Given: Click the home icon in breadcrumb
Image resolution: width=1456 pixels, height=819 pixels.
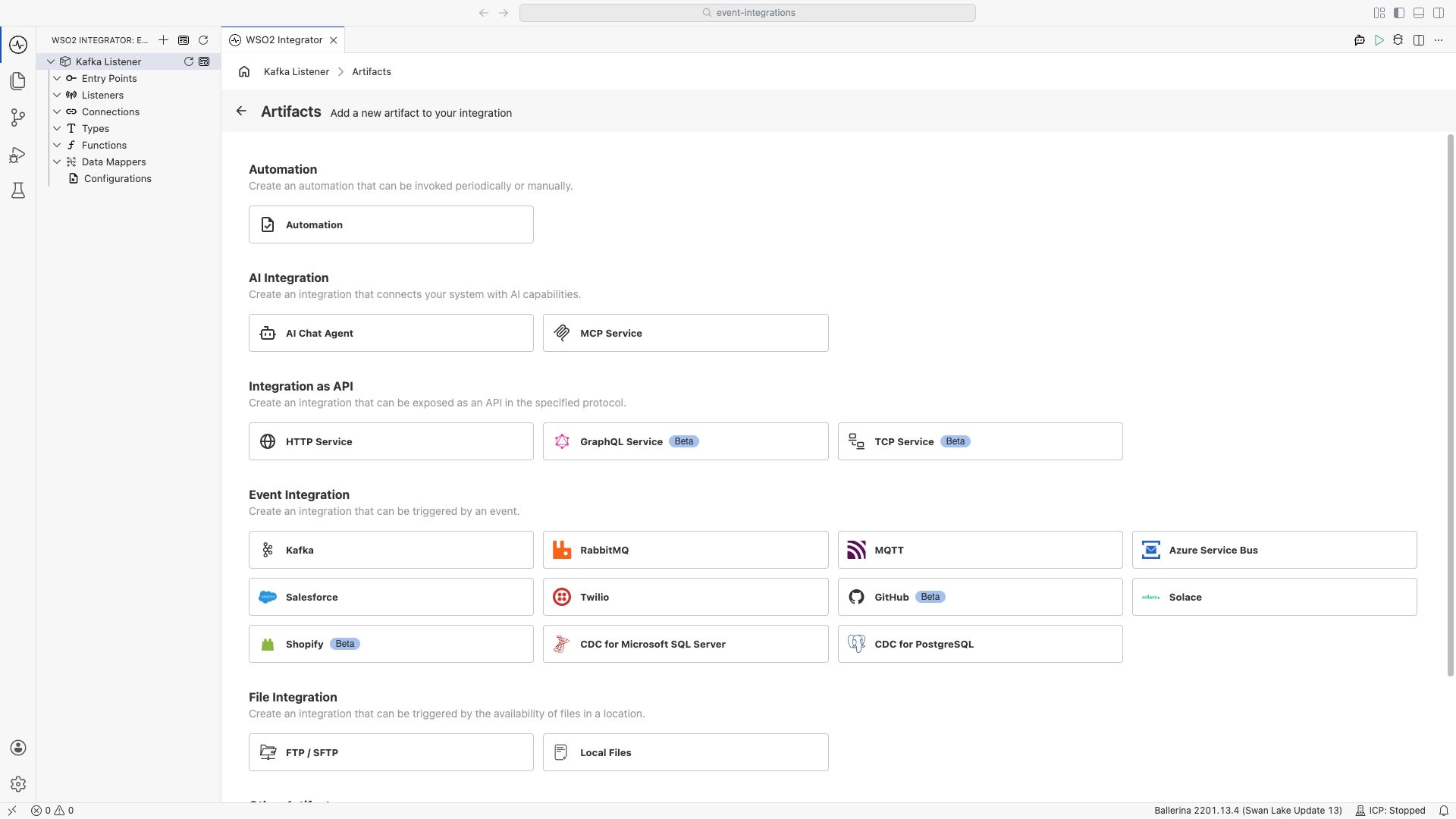Looking at the screenshot, I should (244, 71).
